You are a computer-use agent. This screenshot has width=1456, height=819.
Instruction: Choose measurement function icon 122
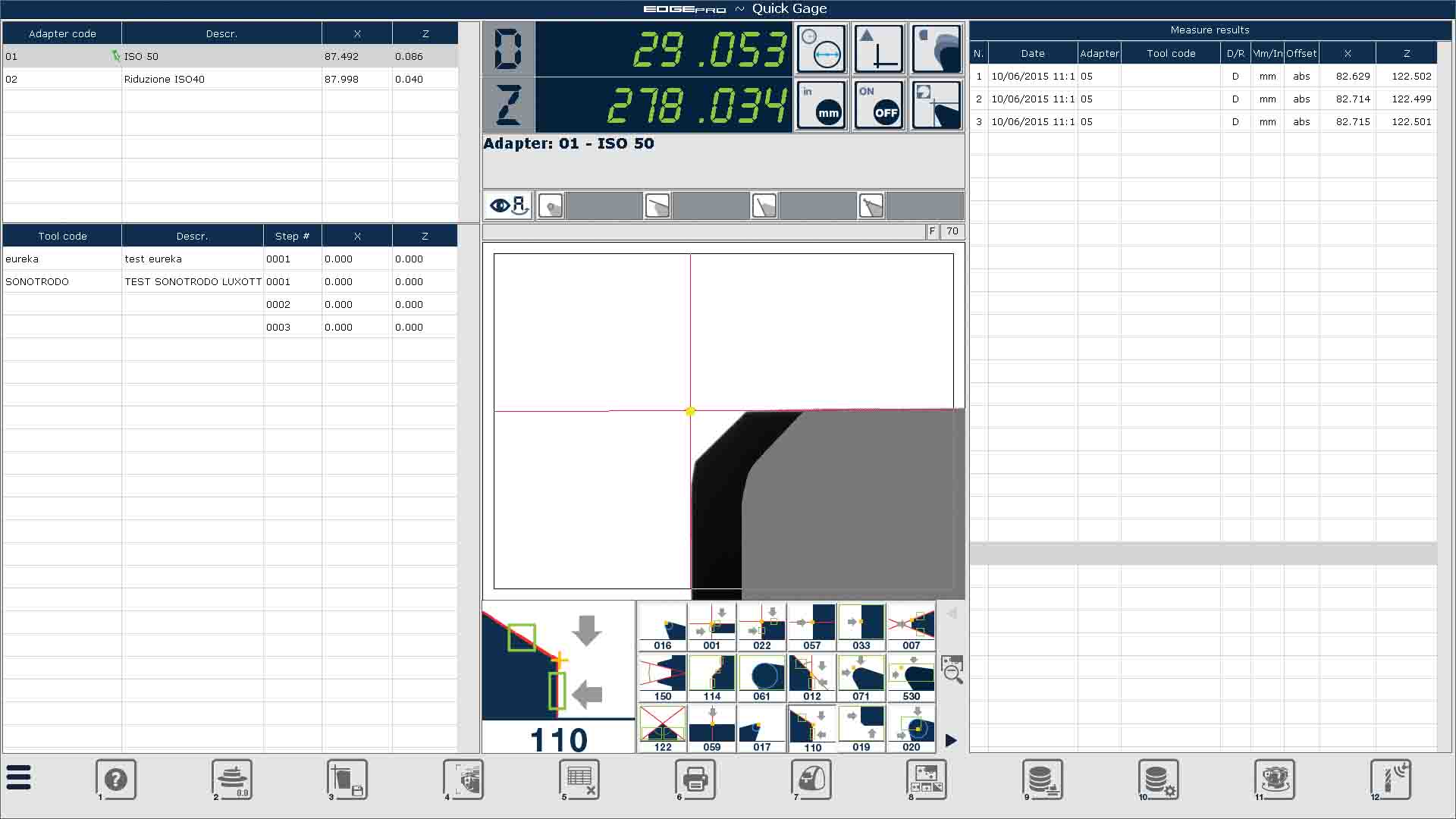click(662, 729)
